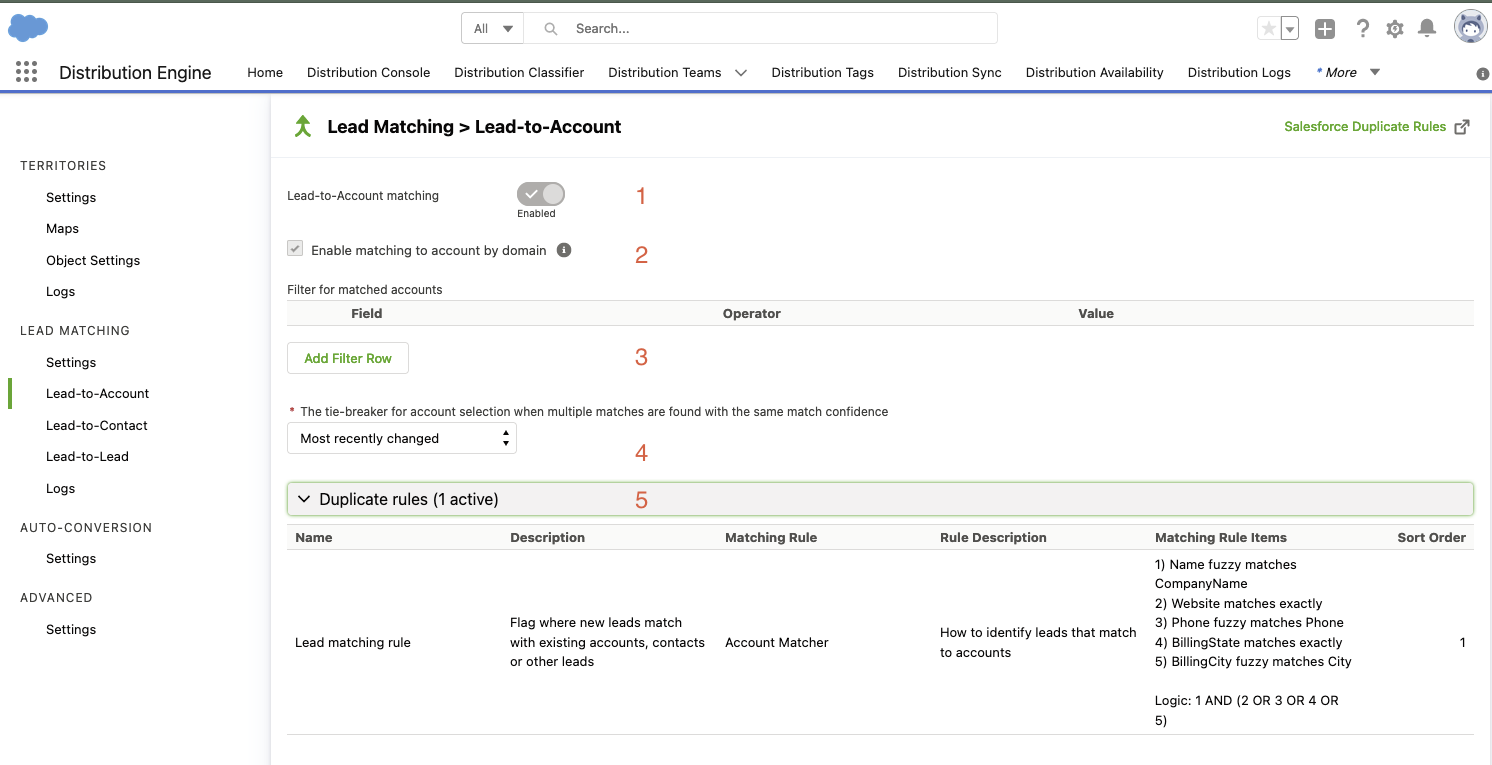The height and width of the screenshot is (765, 1492).
Task: Click the Distribution Engine app name
Action: click(x=135, y=72)
